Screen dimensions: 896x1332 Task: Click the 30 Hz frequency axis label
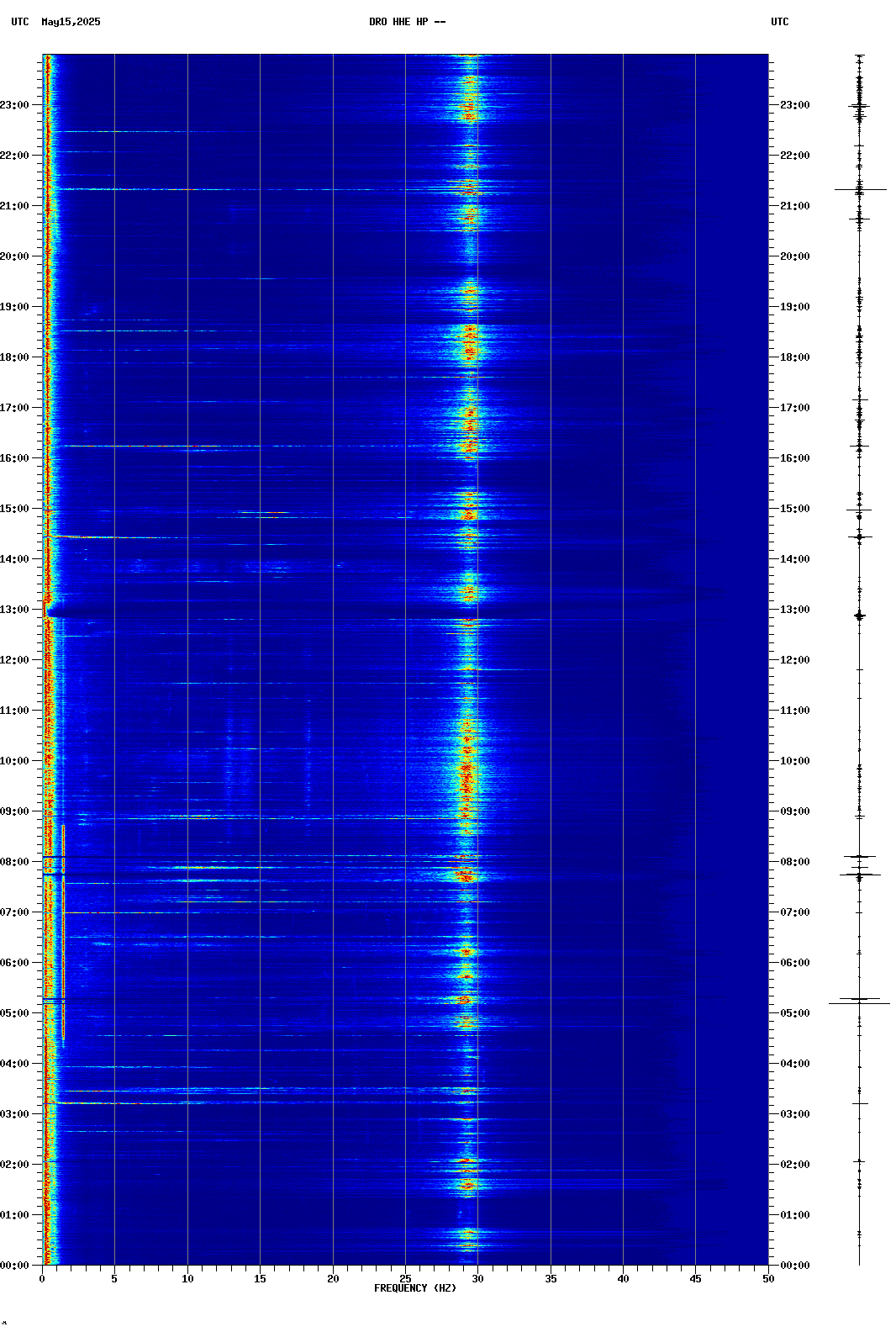click(477, 1279)
